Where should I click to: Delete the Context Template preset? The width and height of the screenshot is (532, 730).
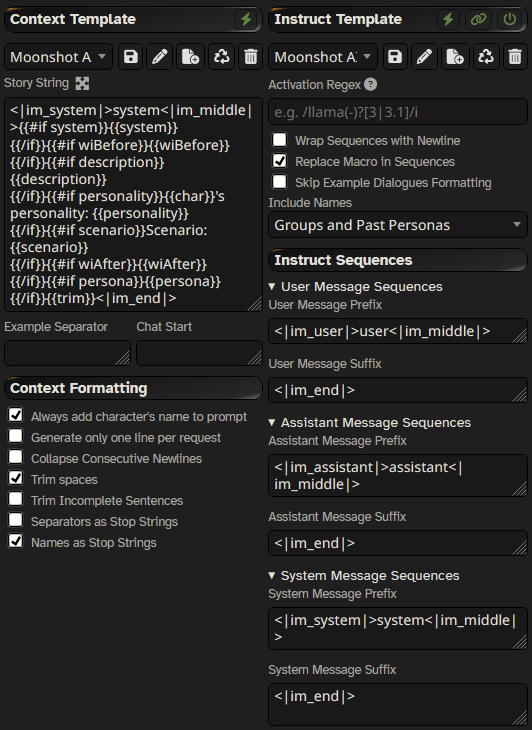(250, 57)
